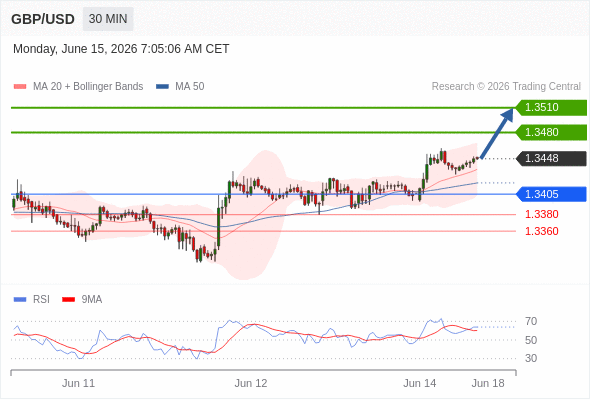Click the MA 20 + Bollinger Bands legend swatch
The width and height of the screenshot is (590, 400).
point(20,87)
